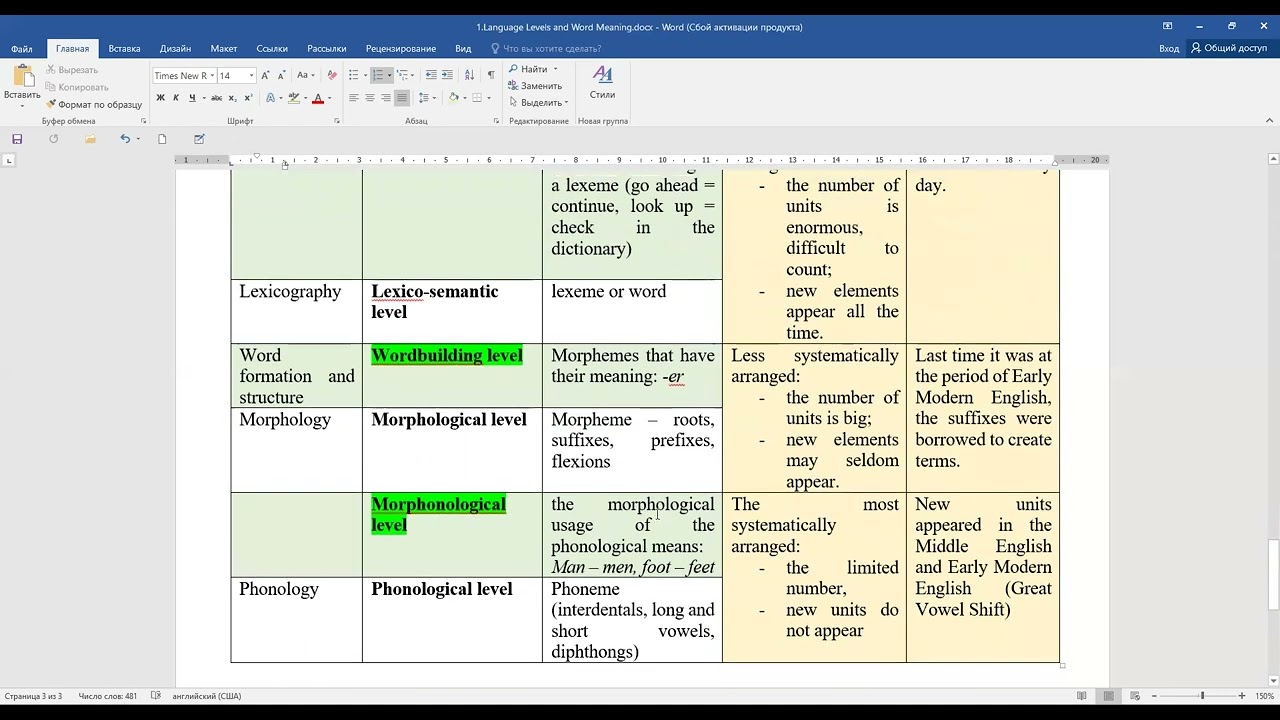Image resolution: width=1280 pixels, height=720 pixels.
Task: Switch to the Ссылки (References) tab
Action: (x=272, y=48)
